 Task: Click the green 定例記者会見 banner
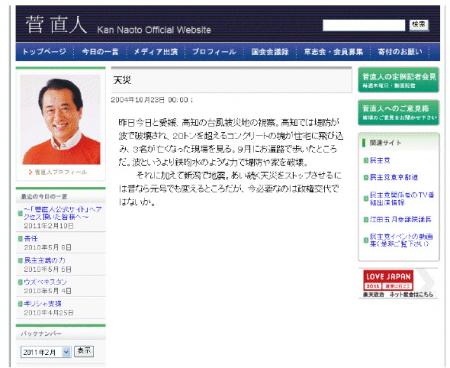pyautogui.click(x=399, y=80)
